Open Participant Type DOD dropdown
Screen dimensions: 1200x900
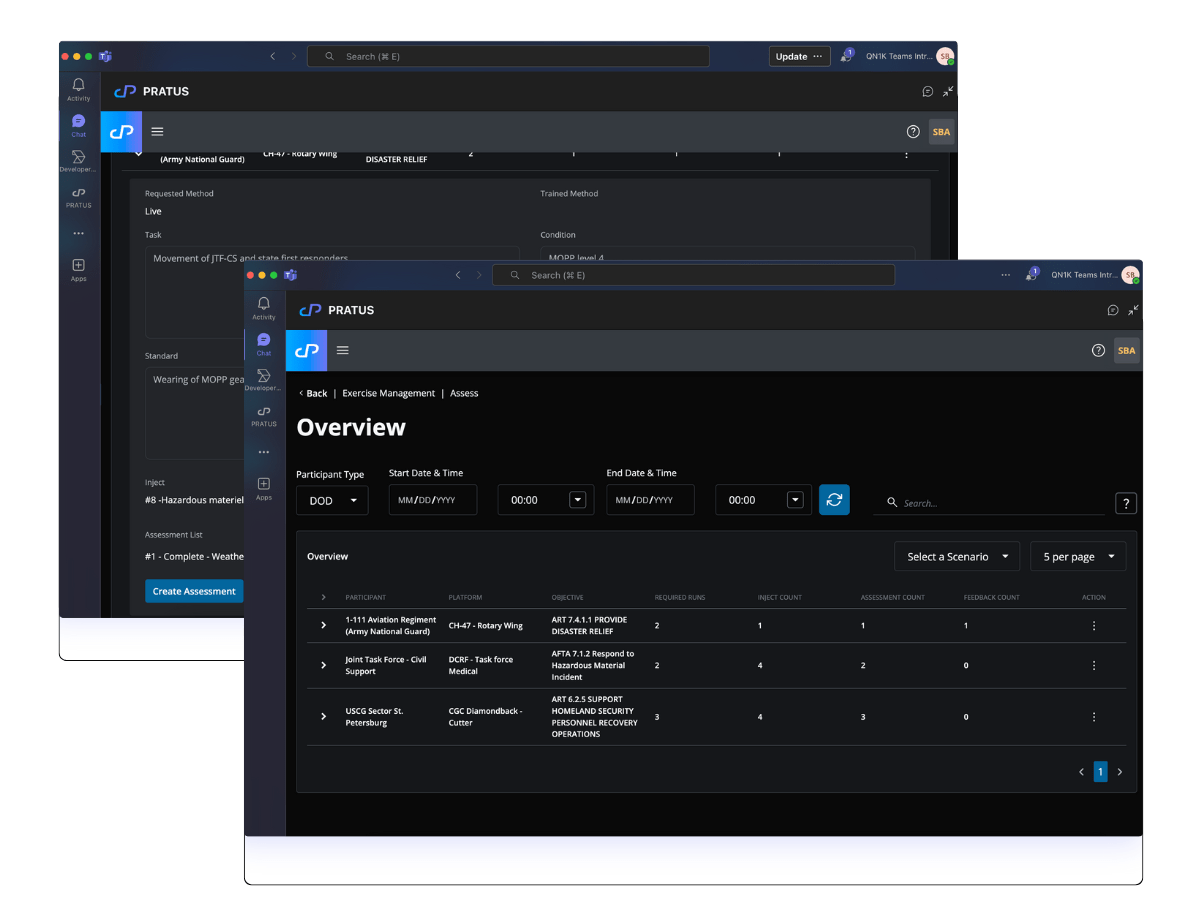(x=332, y=500)
